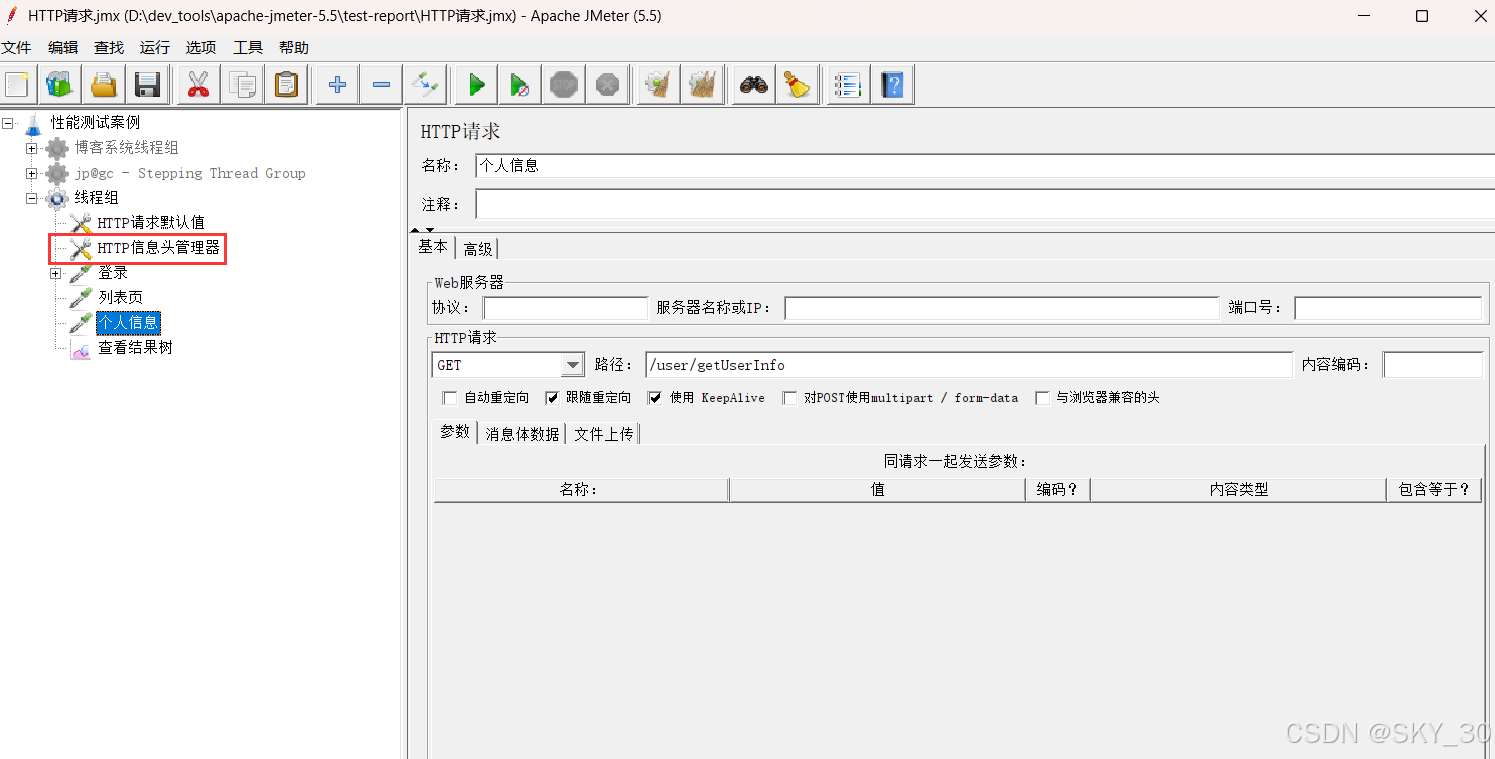Select 查看结果树 listener
1495x759 pixels.
coord(135,348)
